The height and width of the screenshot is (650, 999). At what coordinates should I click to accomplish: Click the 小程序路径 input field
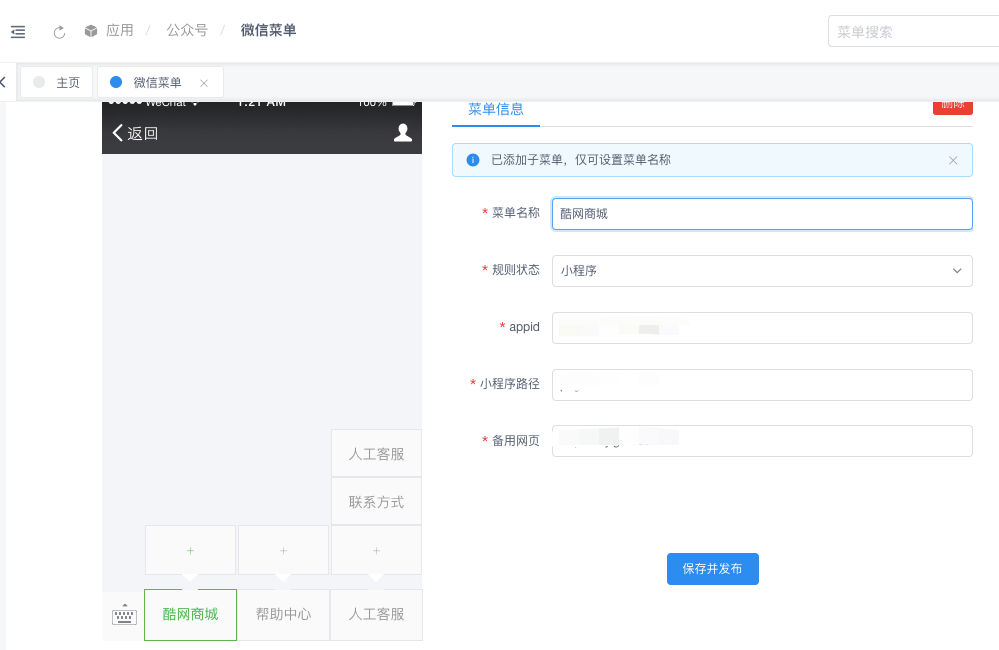click(762, 385)
